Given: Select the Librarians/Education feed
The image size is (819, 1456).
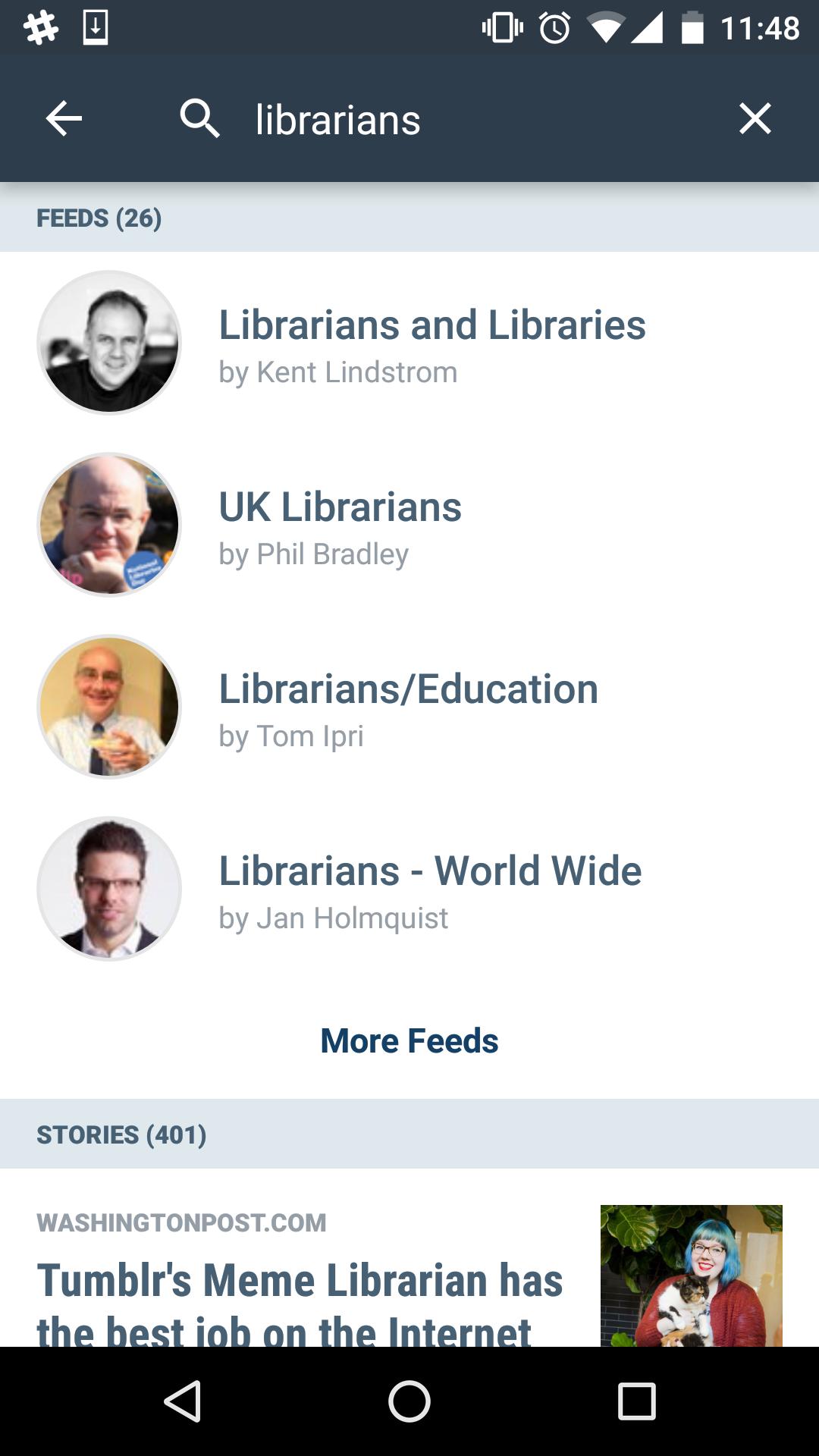Looking at the screenshot, I should pyautogui.click(x=409, y=707).
